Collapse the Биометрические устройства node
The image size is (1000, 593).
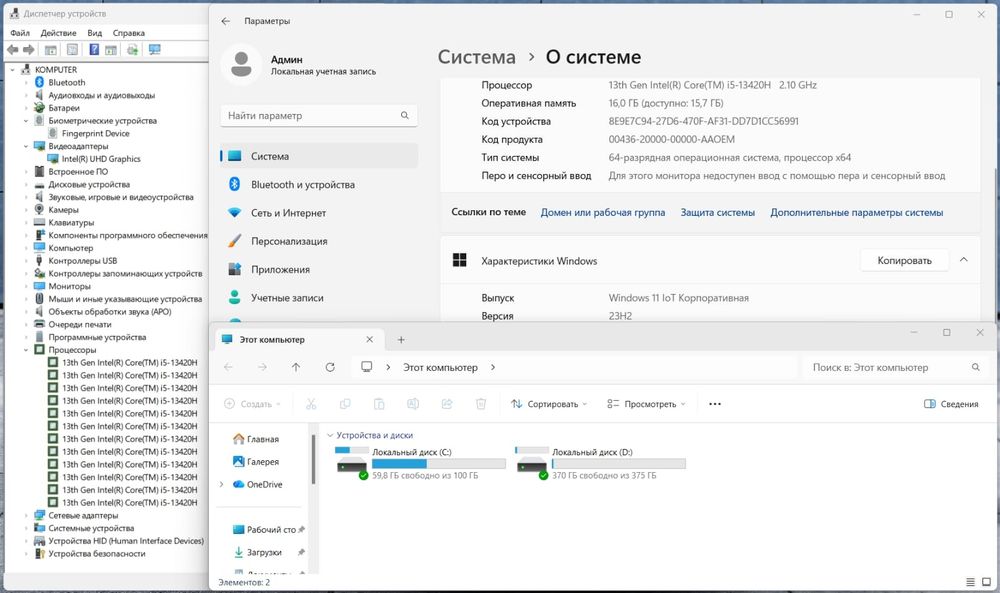(26, 121)
